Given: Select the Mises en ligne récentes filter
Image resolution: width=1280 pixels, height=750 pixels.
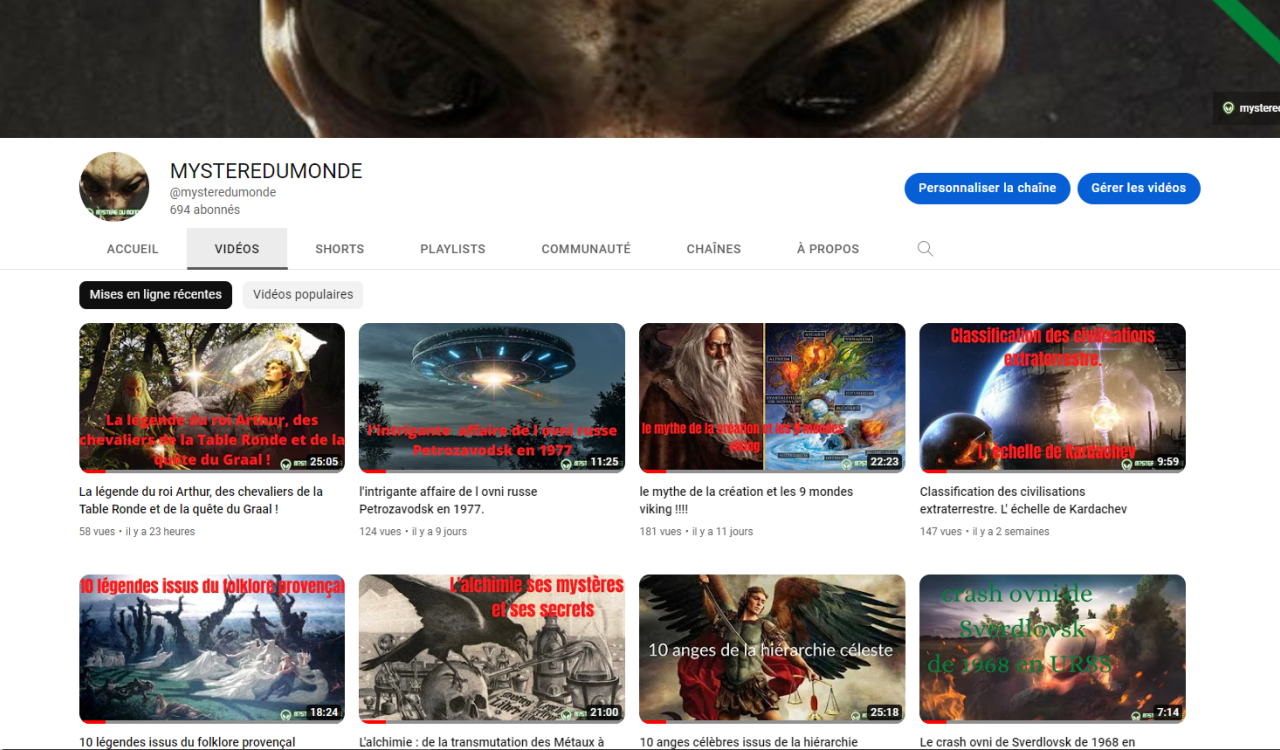Looking at the screenshot, I should point(156,295).
